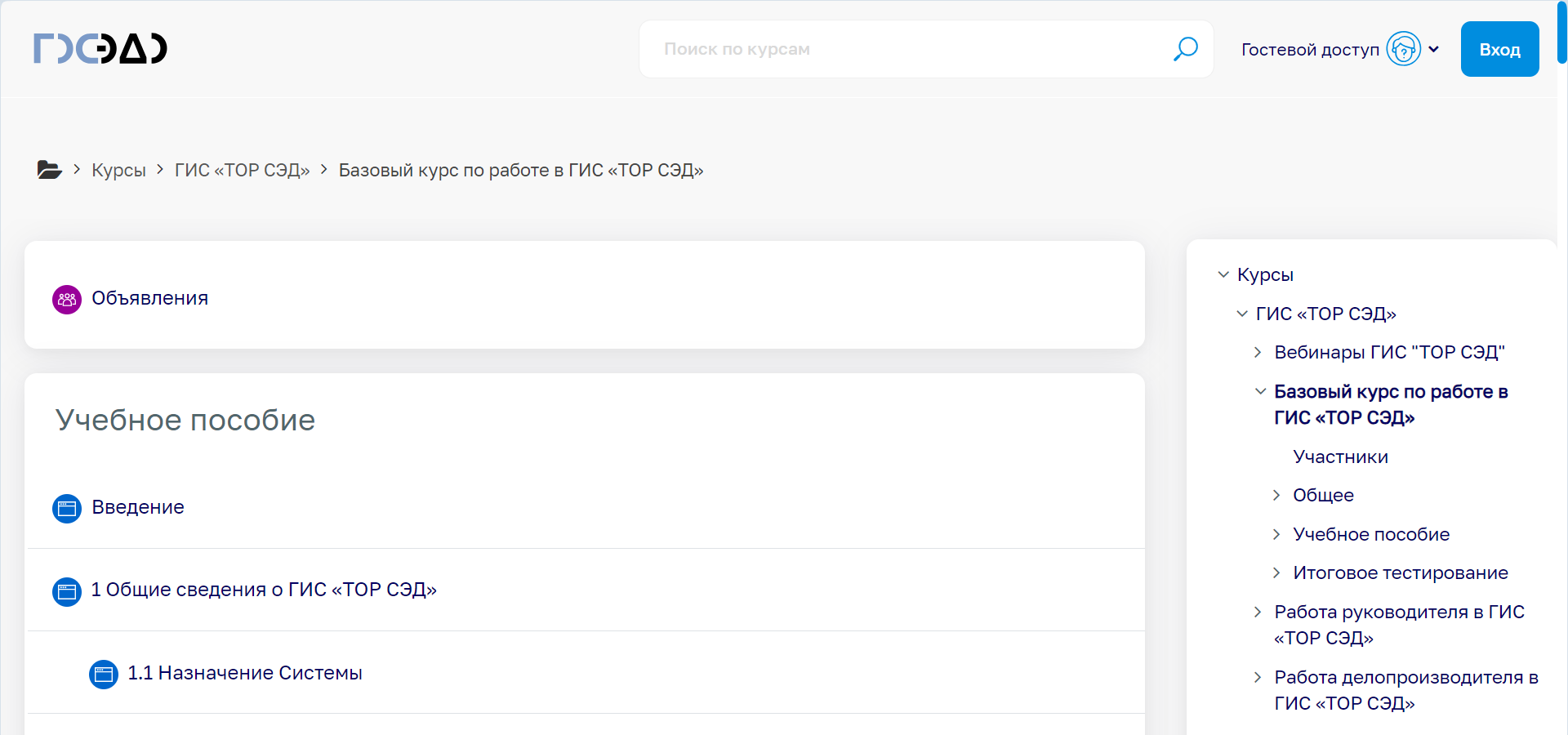Collapse the Курсы tree node
1568x735 pixels.
[x=1223, y=275]
